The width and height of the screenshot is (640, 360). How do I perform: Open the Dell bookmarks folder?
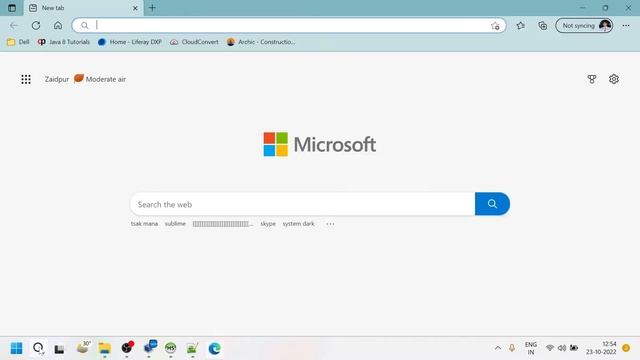click(18, 42)
